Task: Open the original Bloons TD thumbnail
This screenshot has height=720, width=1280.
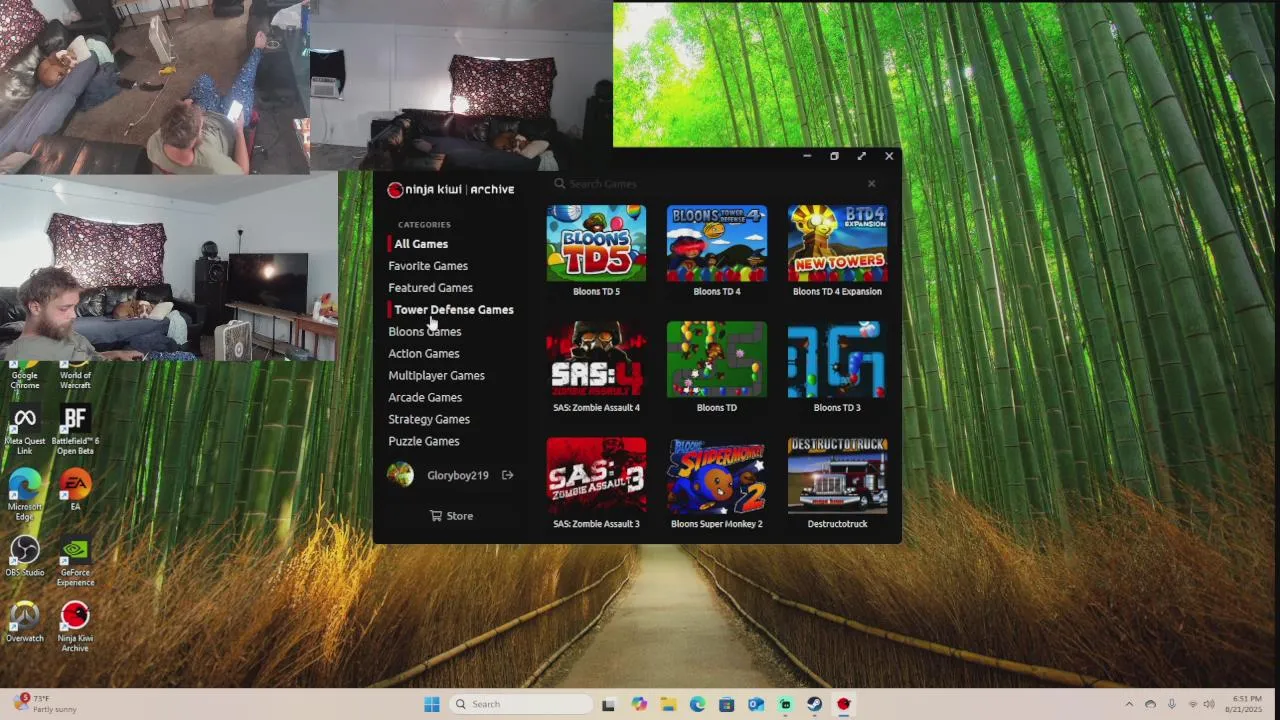Action: (x=717, y=359)
